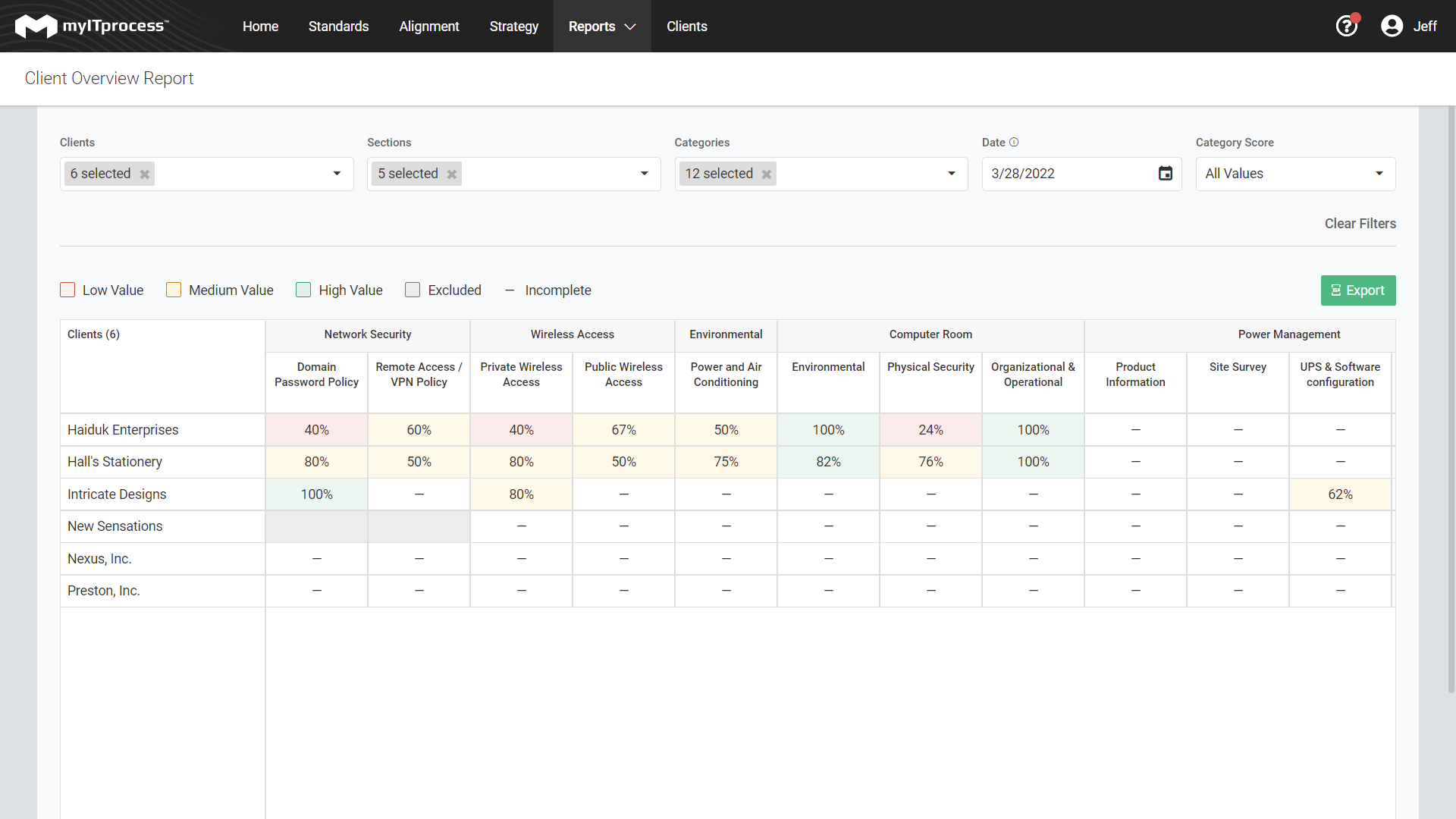This screenshot has height=819, width=1456.
Task: Click Hall's Stationery 76% Physical Security cell
Action: click(930, 462)
